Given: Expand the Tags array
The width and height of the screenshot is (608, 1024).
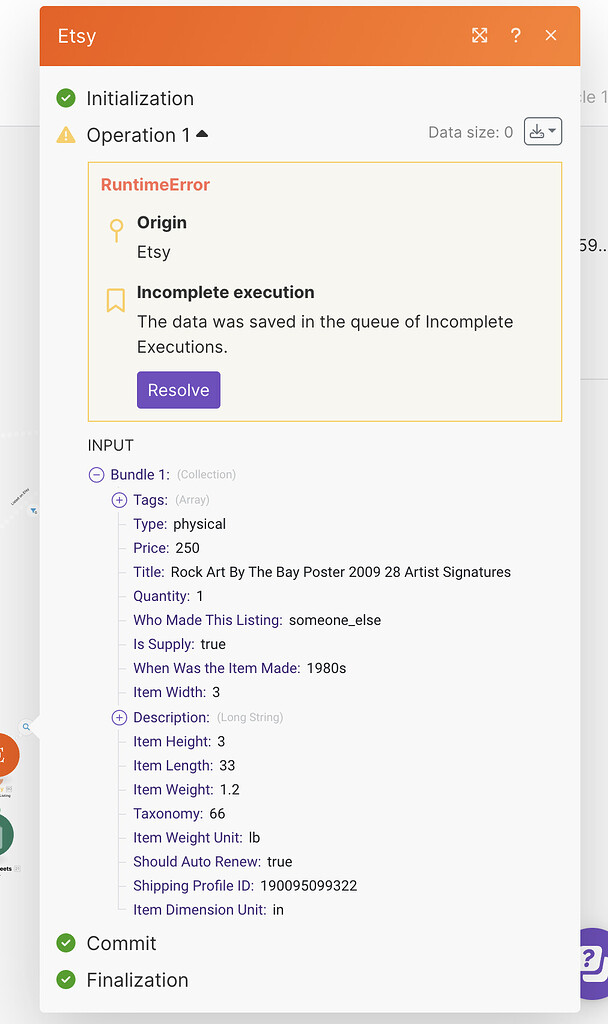Looking at the screenshot, I should (119, 500).
